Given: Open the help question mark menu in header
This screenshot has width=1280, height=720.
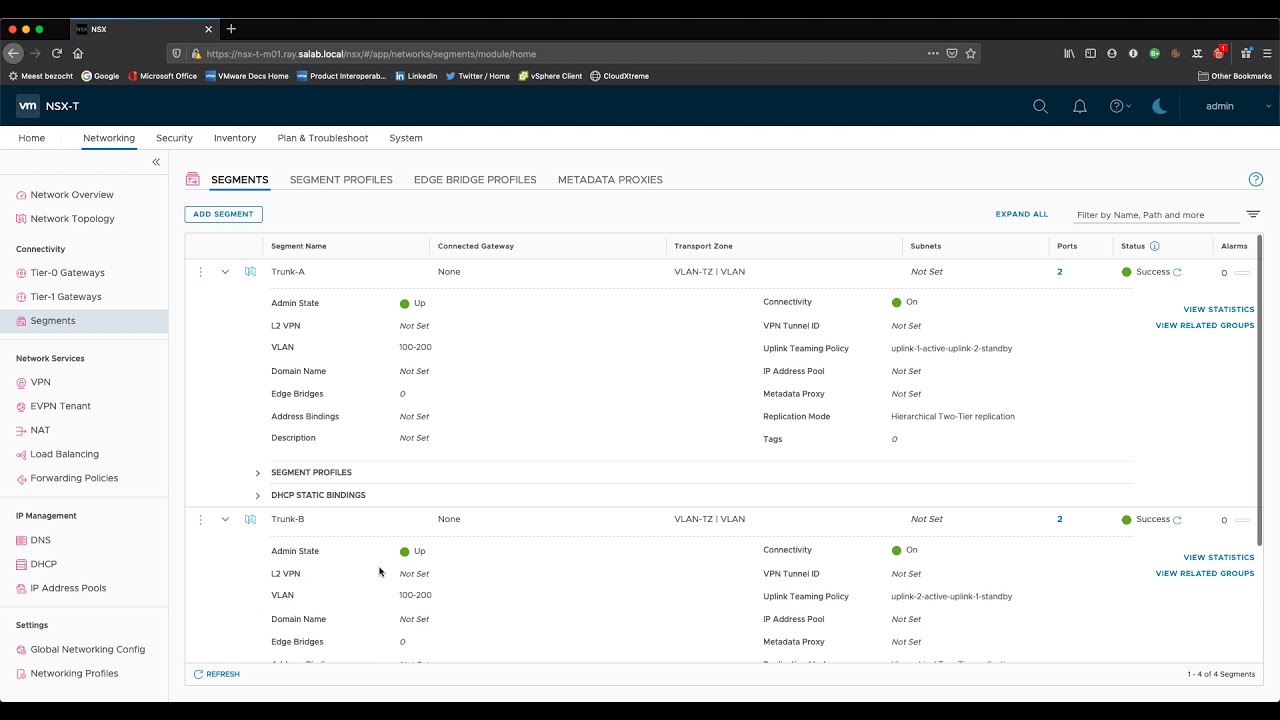Looking at the screenshot, I should click(x=1119, y=106).
